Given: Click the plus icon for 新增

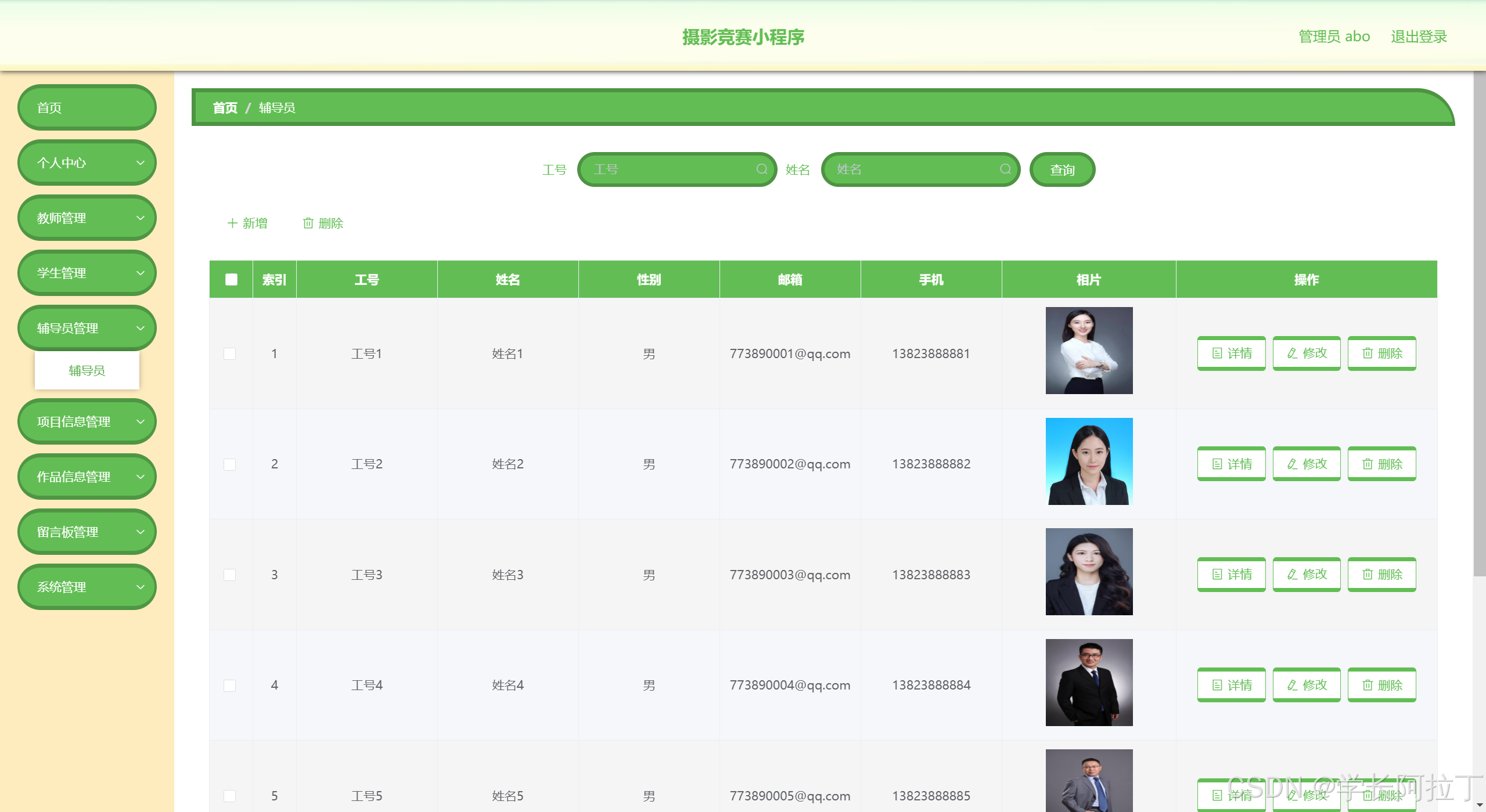Looking at the screenshot, I should point(232,223).
